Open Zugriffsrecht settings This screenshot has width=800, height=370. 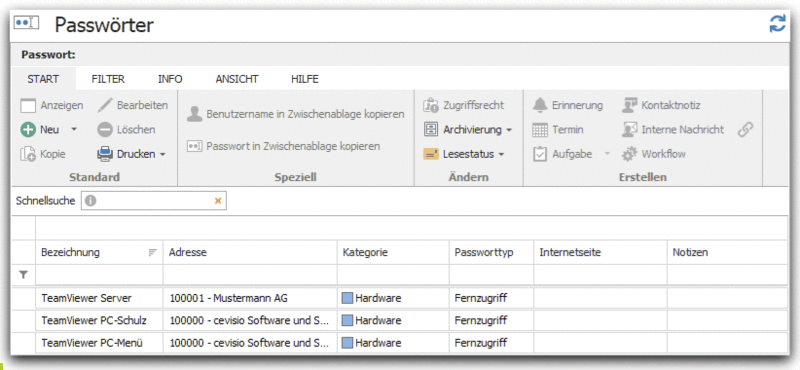tap(464, 105)
